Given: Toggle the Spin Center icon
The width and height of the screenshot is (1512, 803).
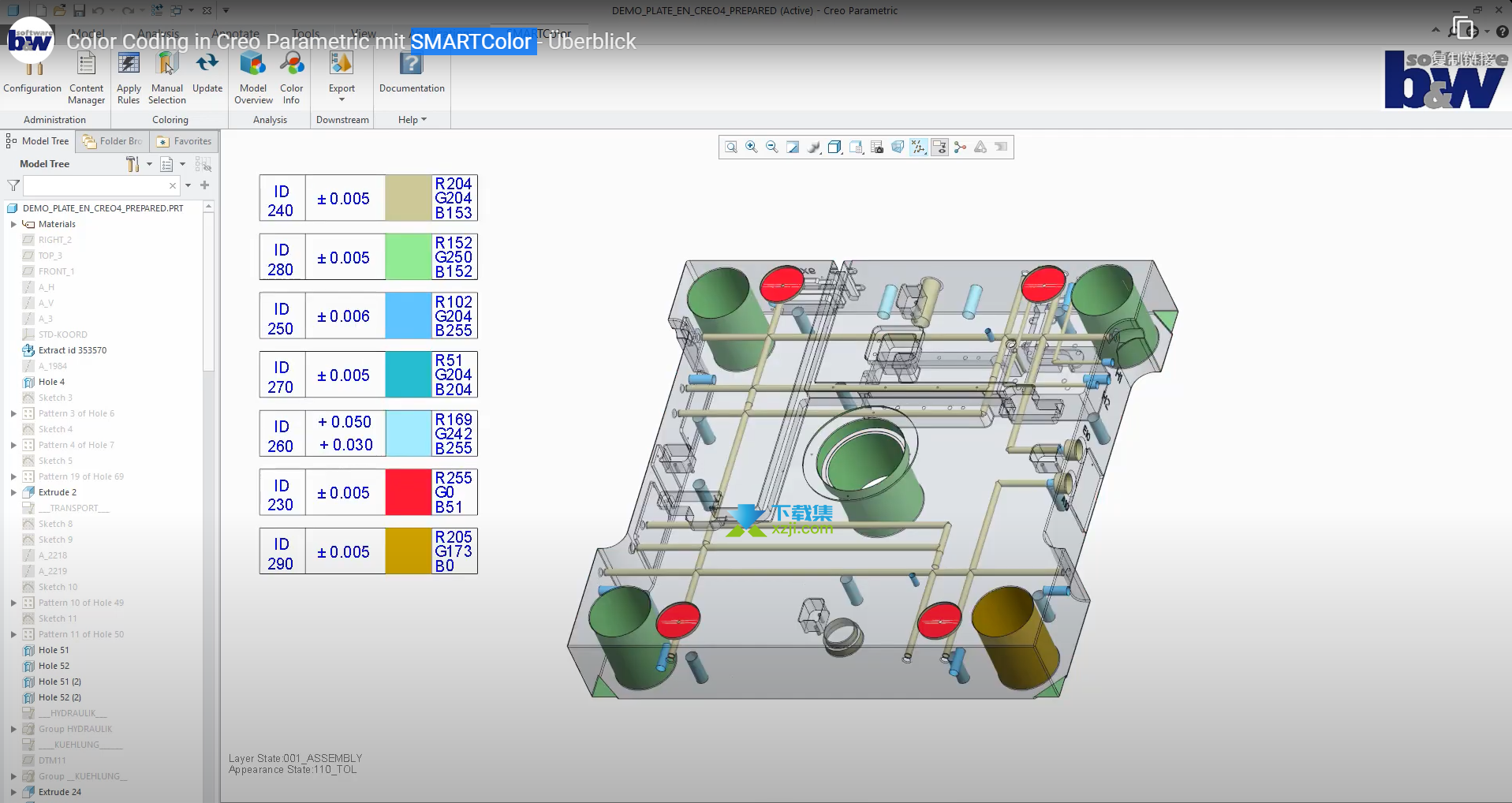Looking at the screenshot, I should coord(960,147).
